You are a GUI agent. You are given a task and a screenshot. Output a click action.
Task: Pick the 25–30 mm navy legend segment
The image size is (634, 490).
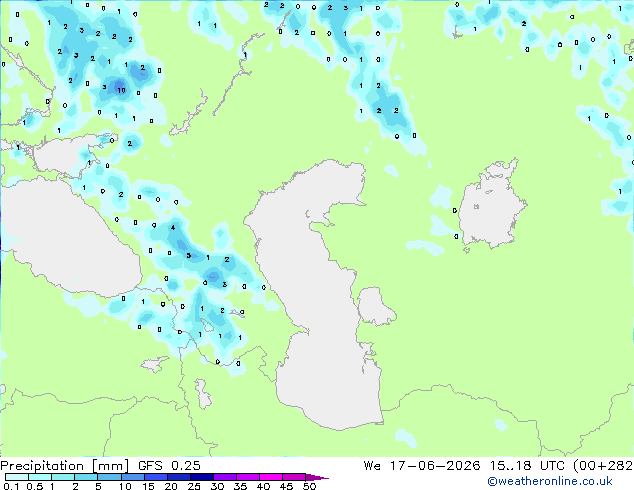pyautogui.click(x=202, y=477)
